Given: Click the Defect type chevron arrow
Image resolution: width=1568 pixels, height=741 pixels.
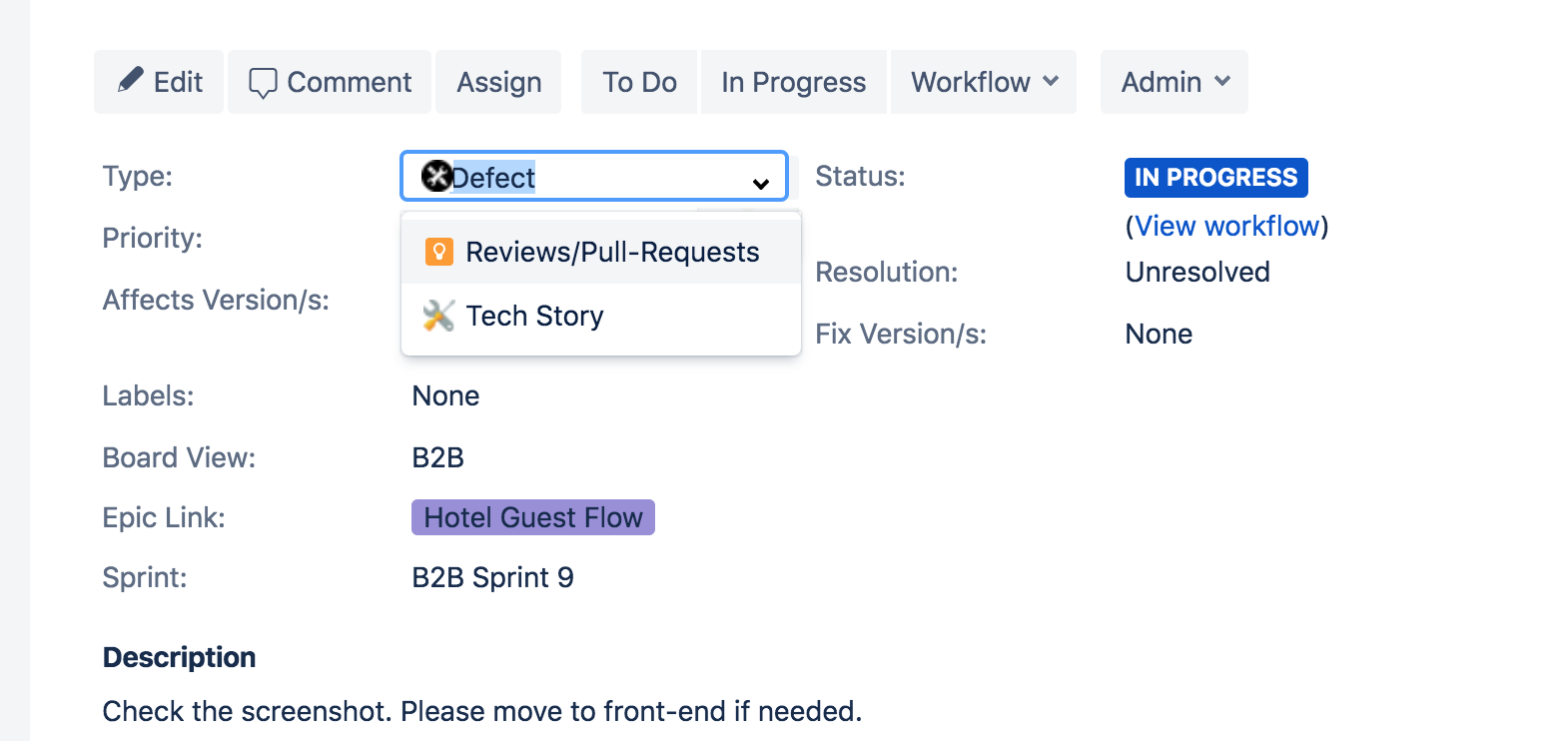Looking at the screenshot, I should click(761, 184).
